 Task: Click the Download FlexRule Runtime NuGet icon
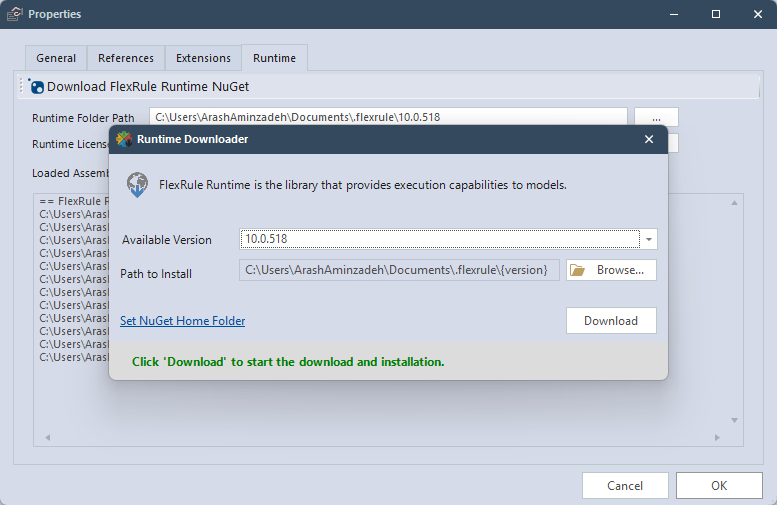[x=36, y=86]
